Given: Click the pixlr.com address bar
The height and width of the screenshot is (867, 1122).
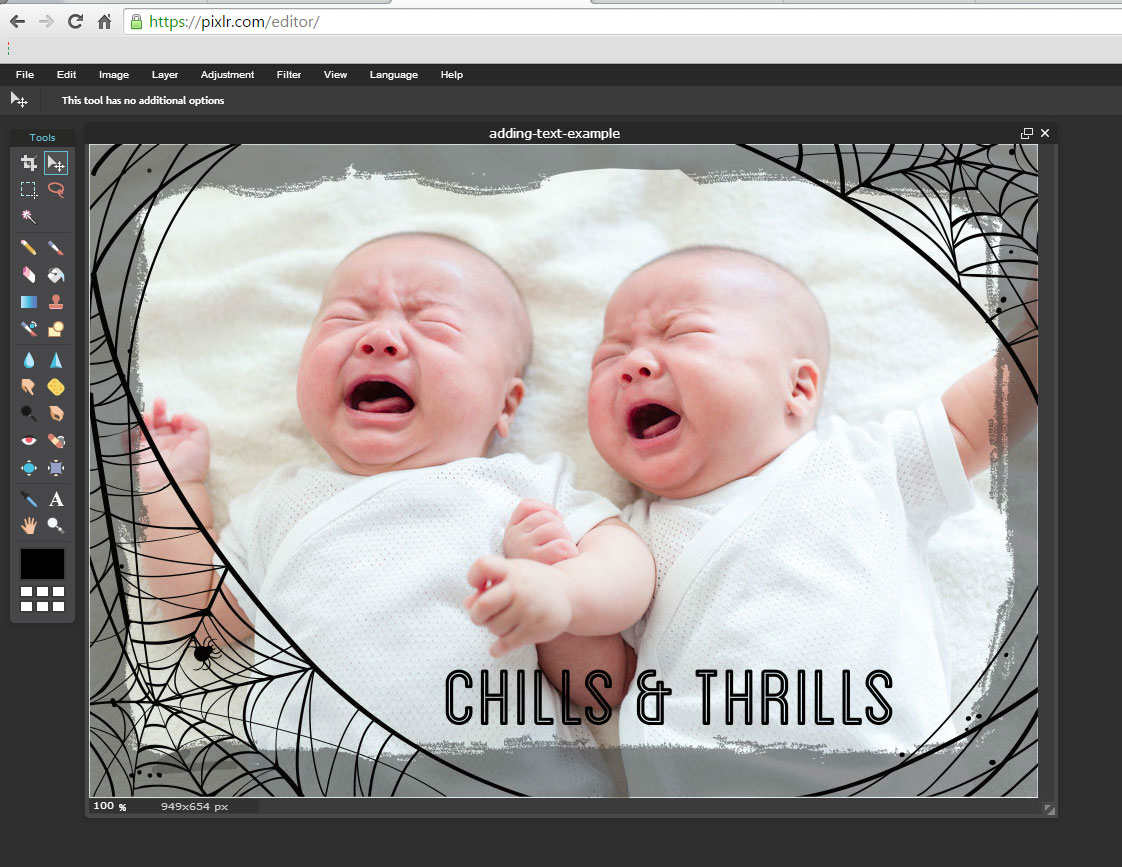Looking at the screenshot, I should tap(600, 21).
